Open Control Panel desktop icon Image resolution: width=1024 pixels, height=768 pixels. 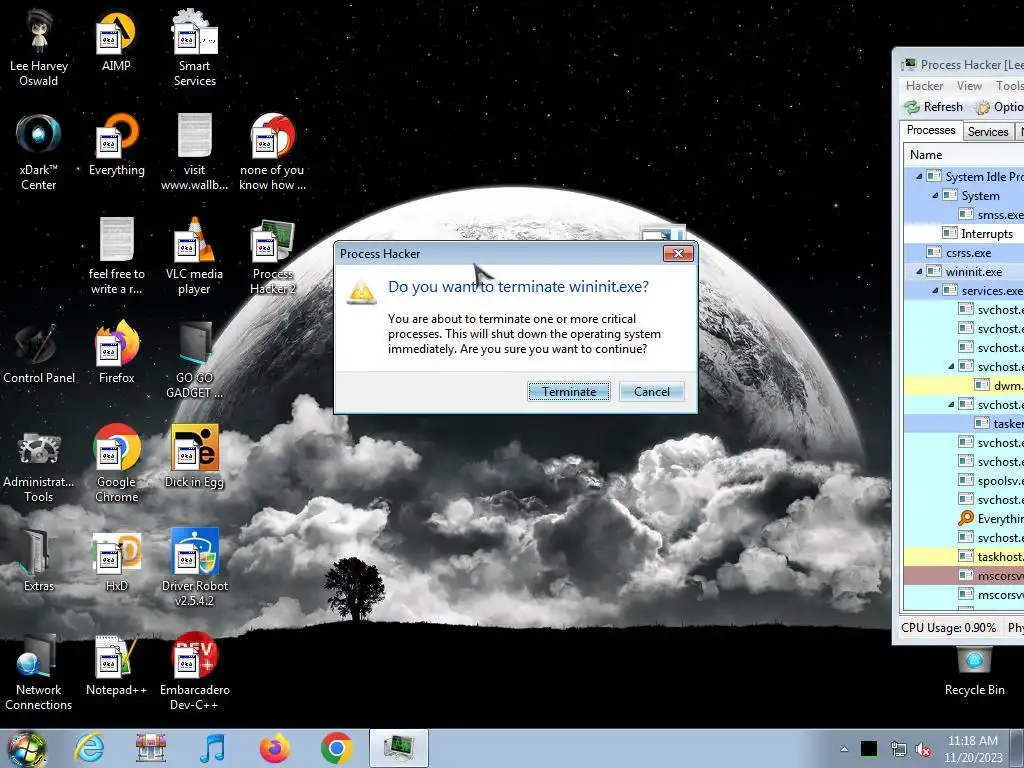point(39,353)
